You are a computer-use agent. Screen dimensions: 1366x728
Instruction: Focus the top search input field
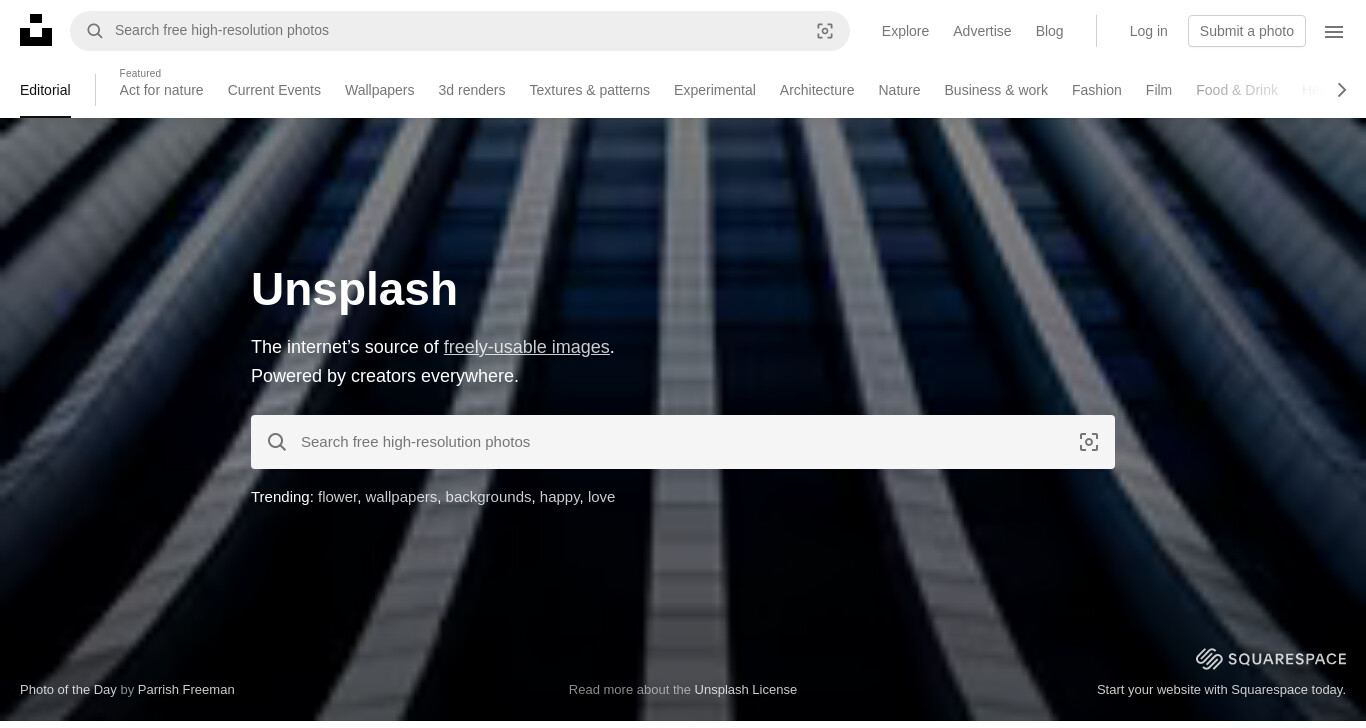tap(460, 31)
